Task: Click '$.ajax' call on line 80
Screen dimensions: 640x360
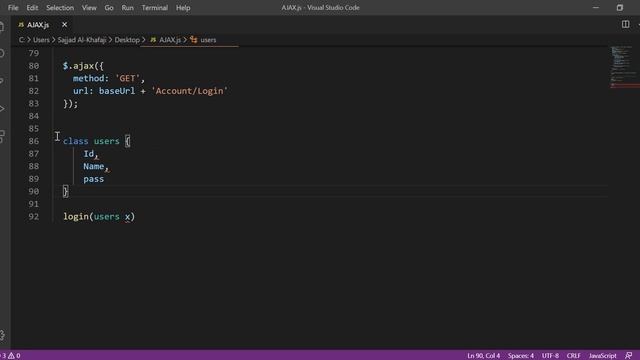Action: click(78, 66)
